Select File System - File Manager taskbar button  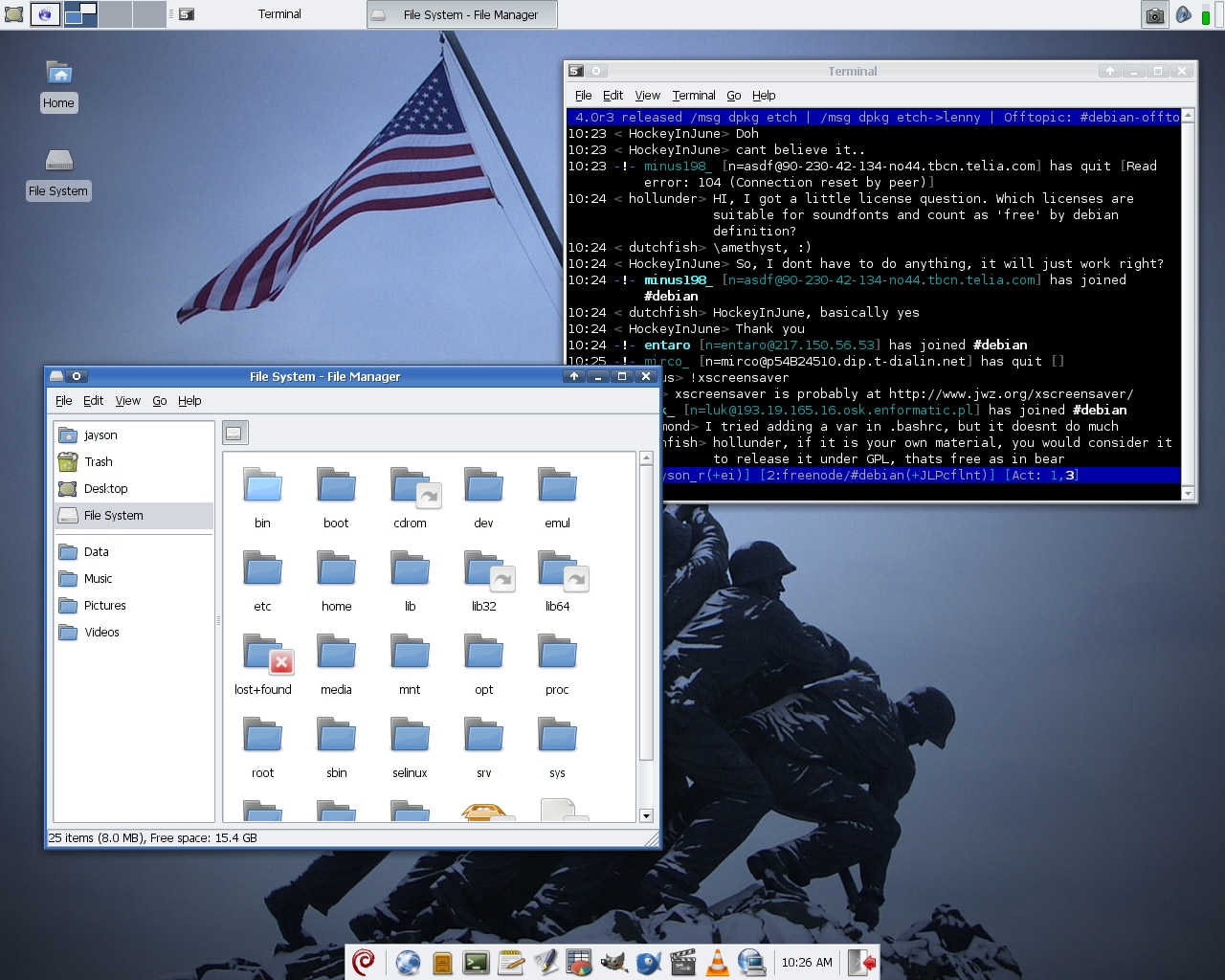click(x=462, y=14)
